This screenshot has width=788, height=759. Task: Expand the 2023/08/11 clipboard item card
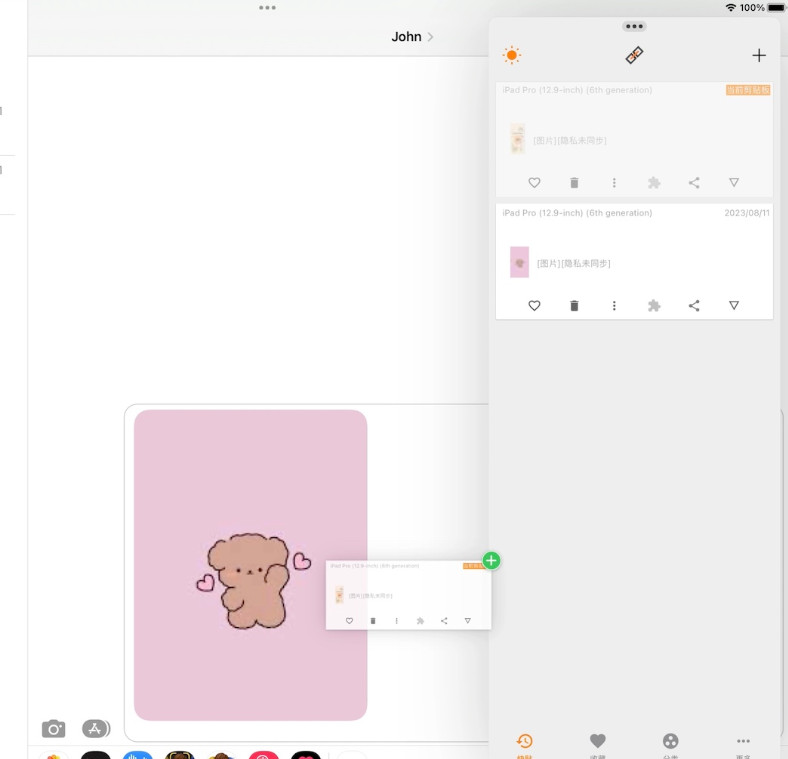pos(734,305)
